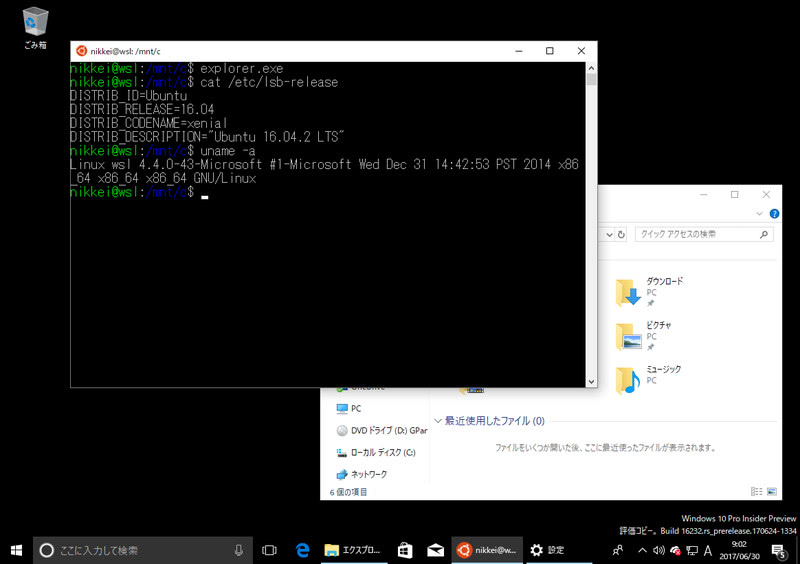Open the Mail app from the taskbar
The image size is (800, 564).
tap(435, 550)
